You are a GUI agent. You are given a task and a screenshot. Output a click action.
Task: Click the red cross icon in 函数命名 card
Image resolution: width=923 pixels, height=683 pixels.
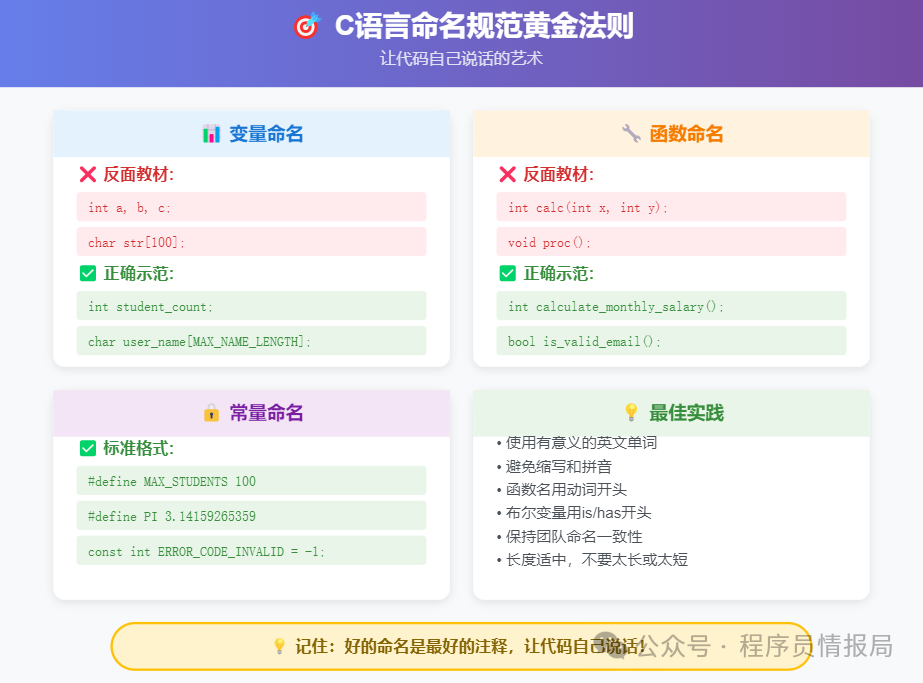pos(507,174)
